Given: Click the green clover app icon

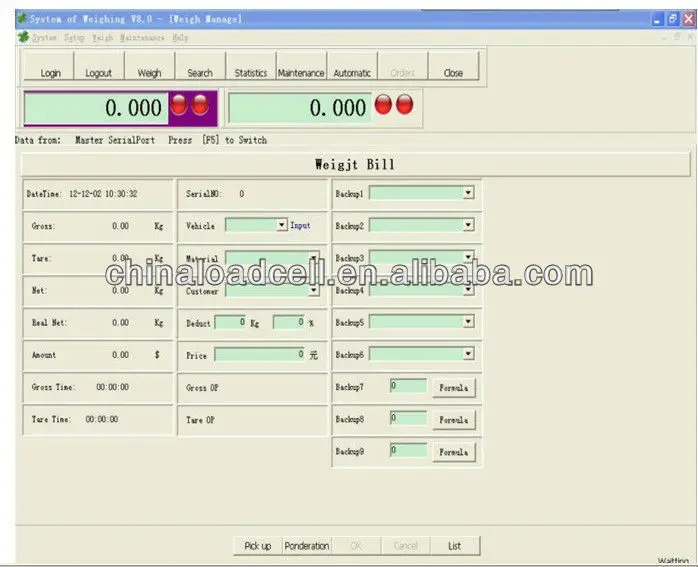Looking at the screenshot, I should [22, 19].
